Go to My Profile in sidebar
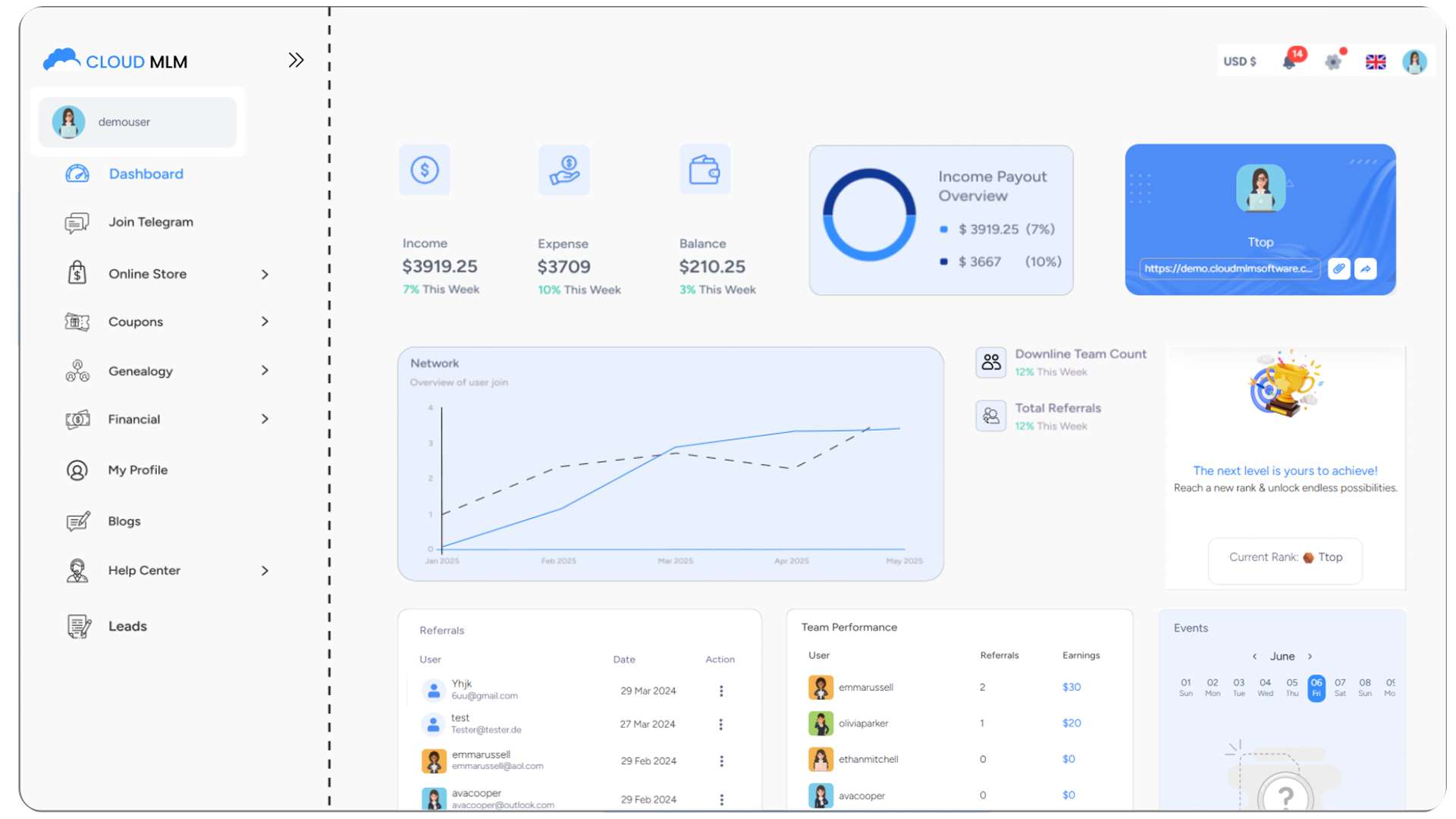 coord(137,470)
